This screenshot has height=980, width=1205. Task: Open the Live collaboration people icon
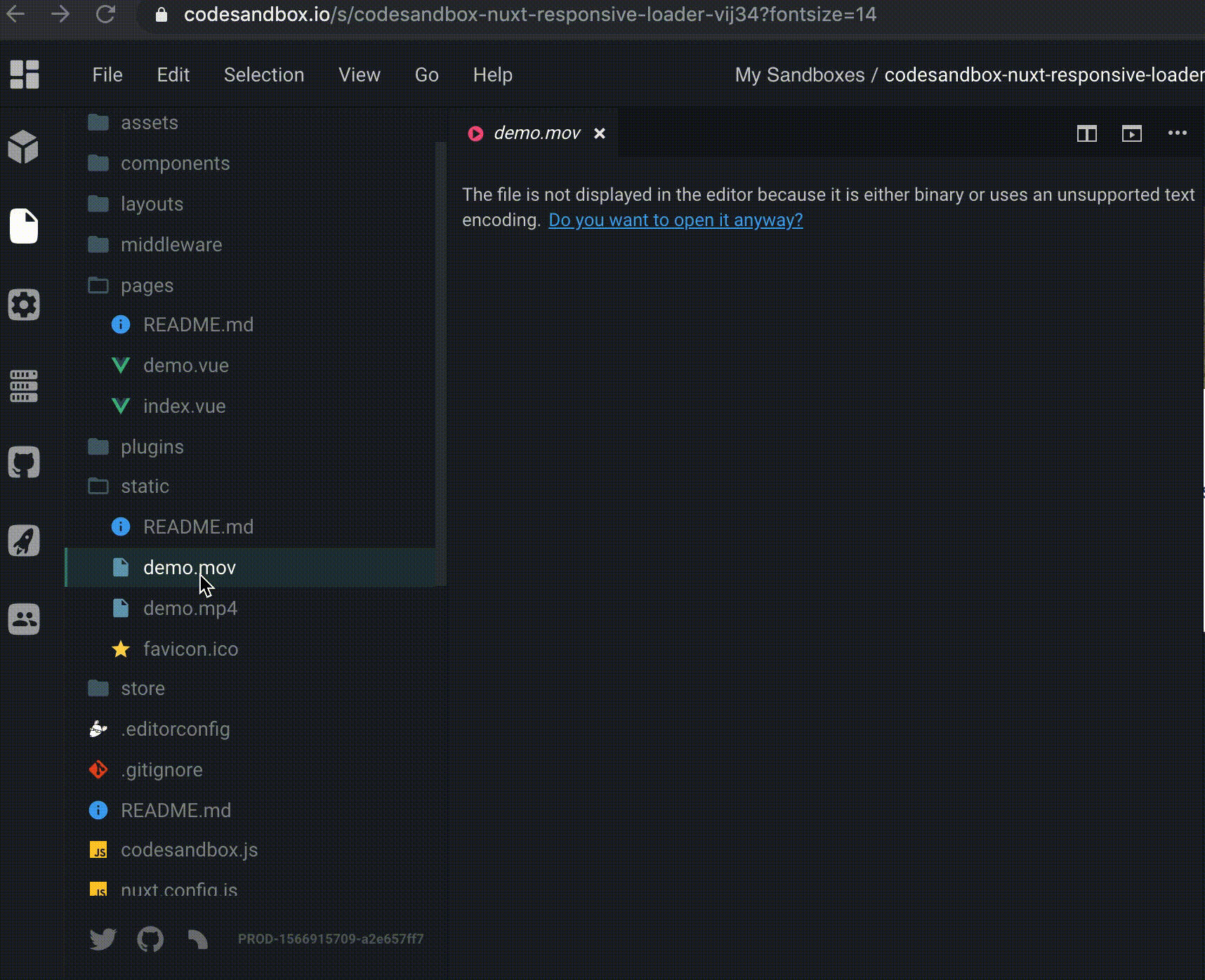24,620
